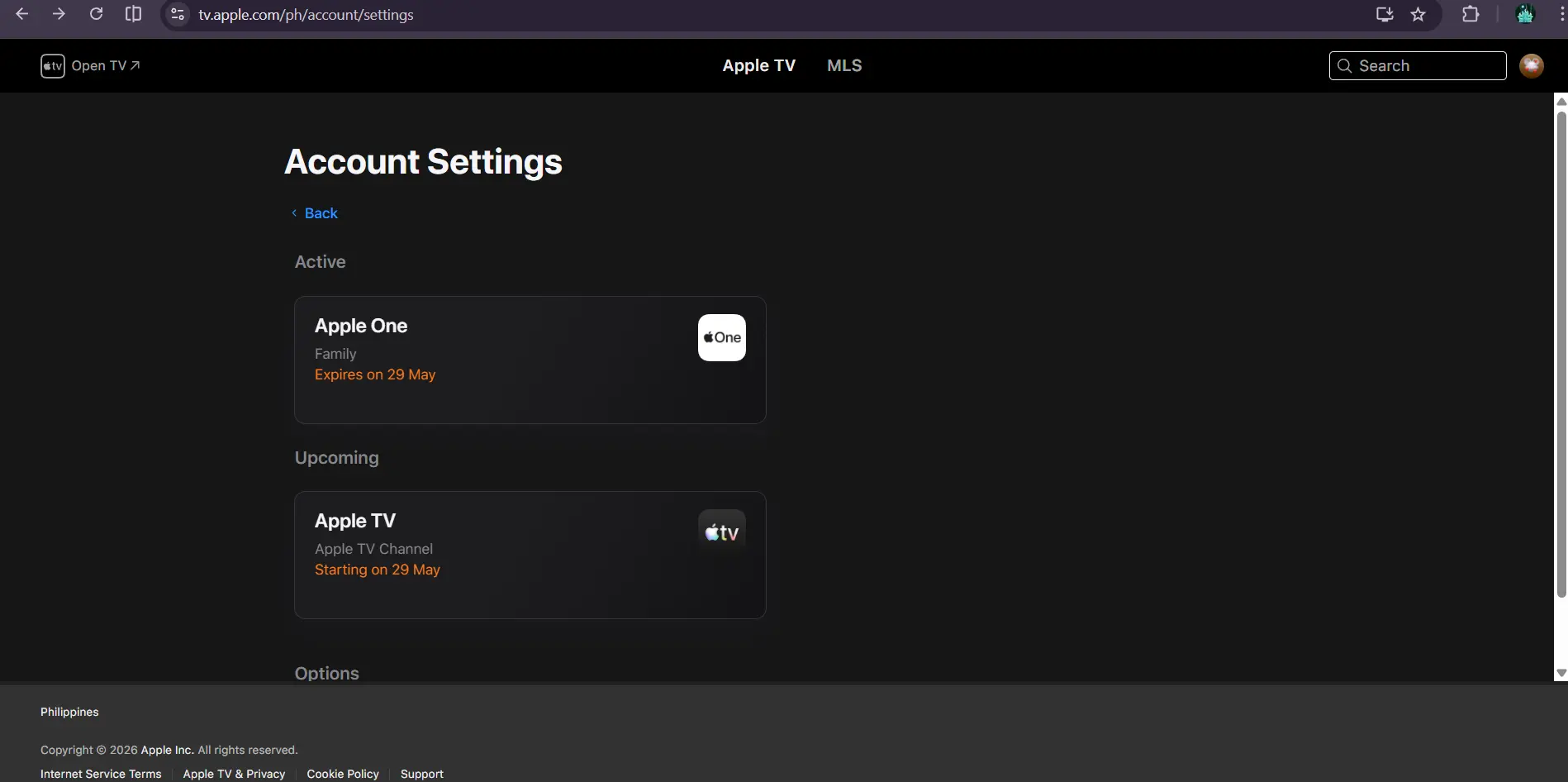Focus the Search input field
The image size is (1568, 782).
click(x=1418, y=66)
